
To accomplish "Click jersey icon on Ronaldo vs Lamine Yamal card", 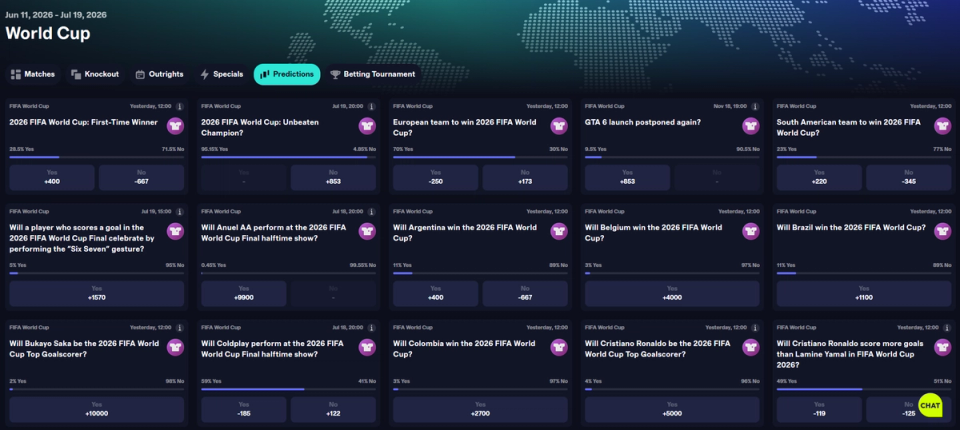I will tap(943, 347).
